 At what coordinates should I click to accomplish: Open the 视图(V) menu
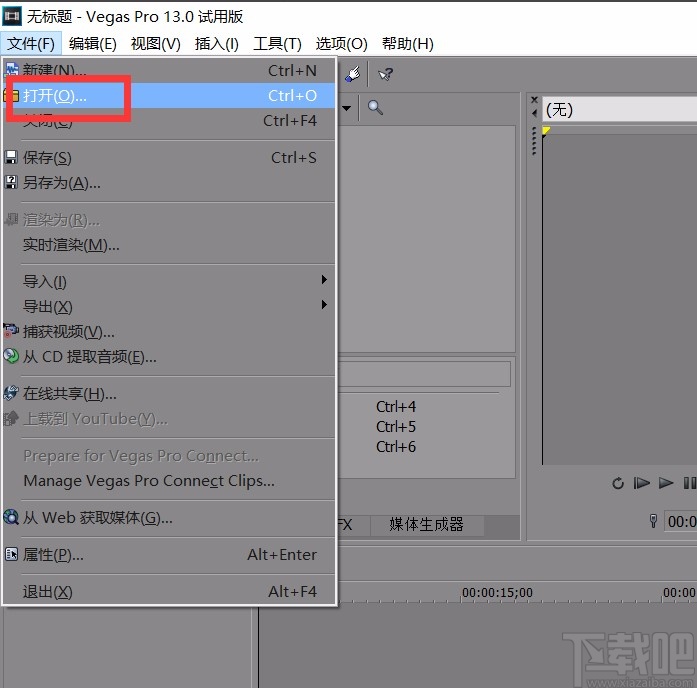(156, 44)
